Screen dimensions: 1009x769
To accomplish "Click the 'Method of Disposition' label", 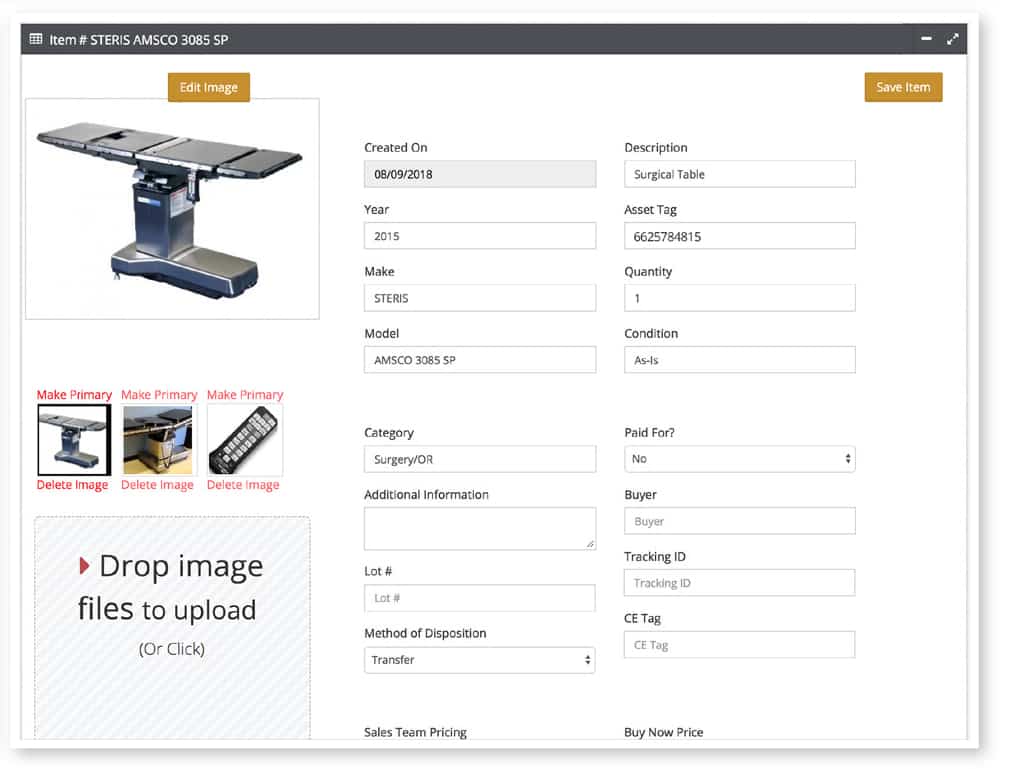I will 425,633.
